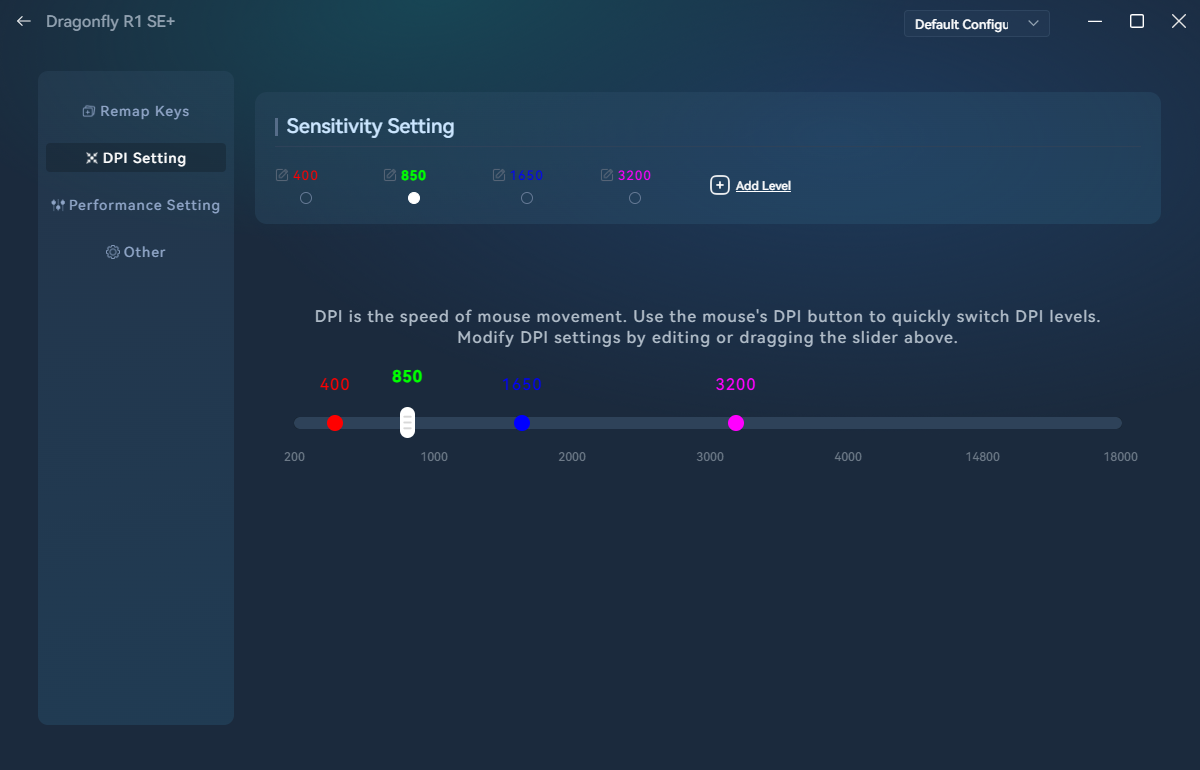Go back using the arrow icon
This screenshot has width=1200, height=770.
[24, 21]
